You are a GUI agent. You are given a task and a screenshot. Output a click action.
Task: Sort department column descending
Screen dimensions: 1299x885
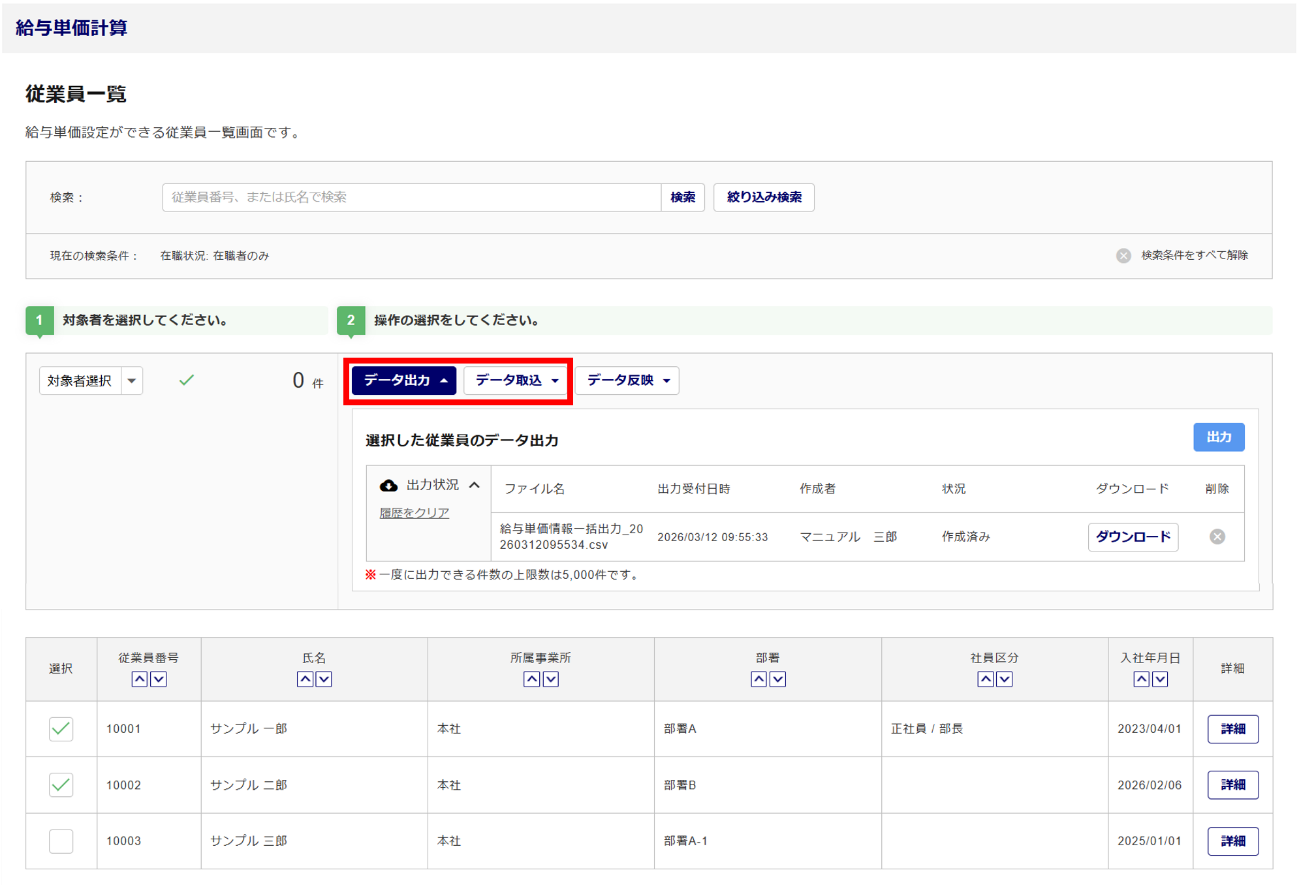[x=777, y=679]
